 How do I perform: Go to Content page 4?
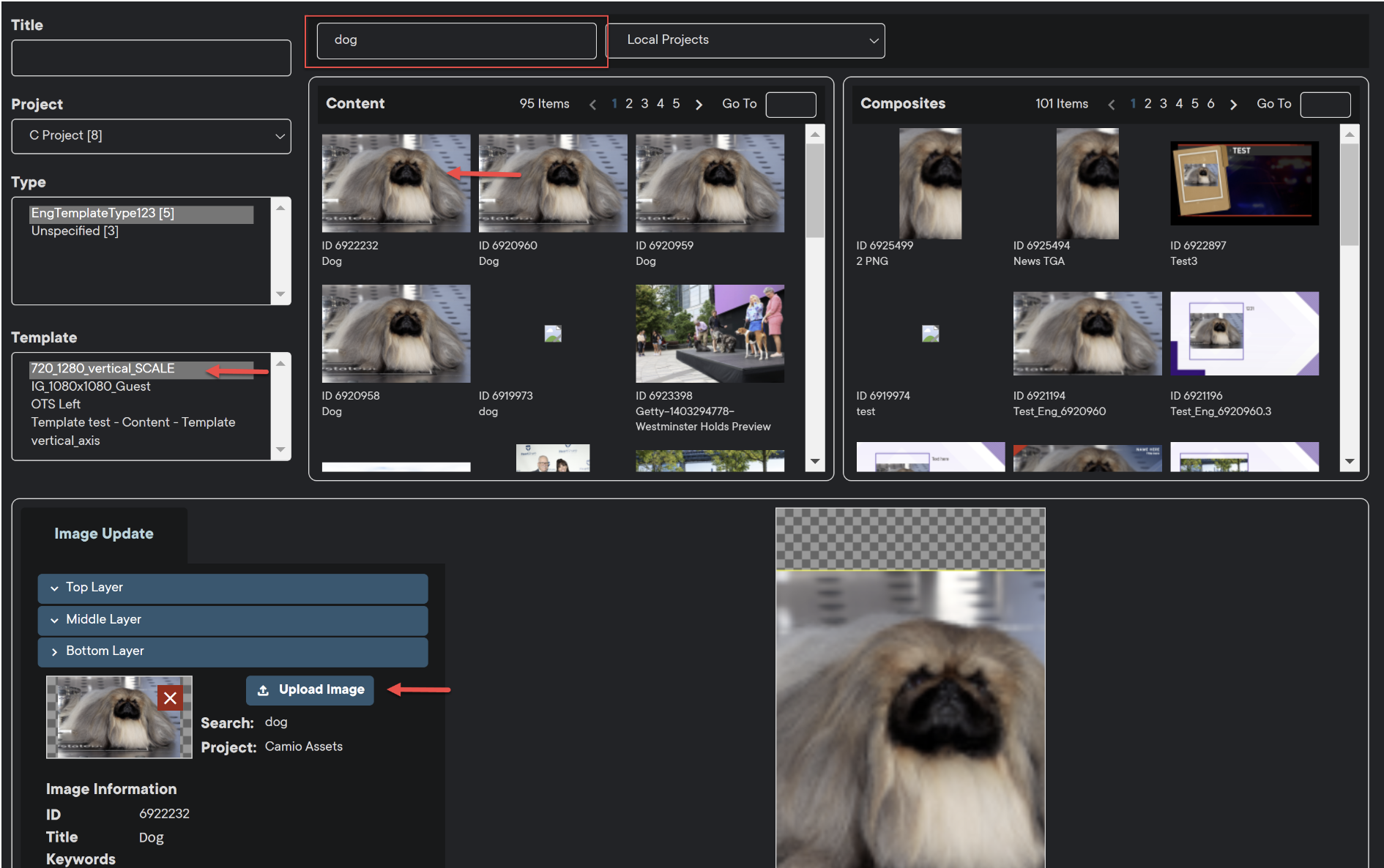(661, 104)
